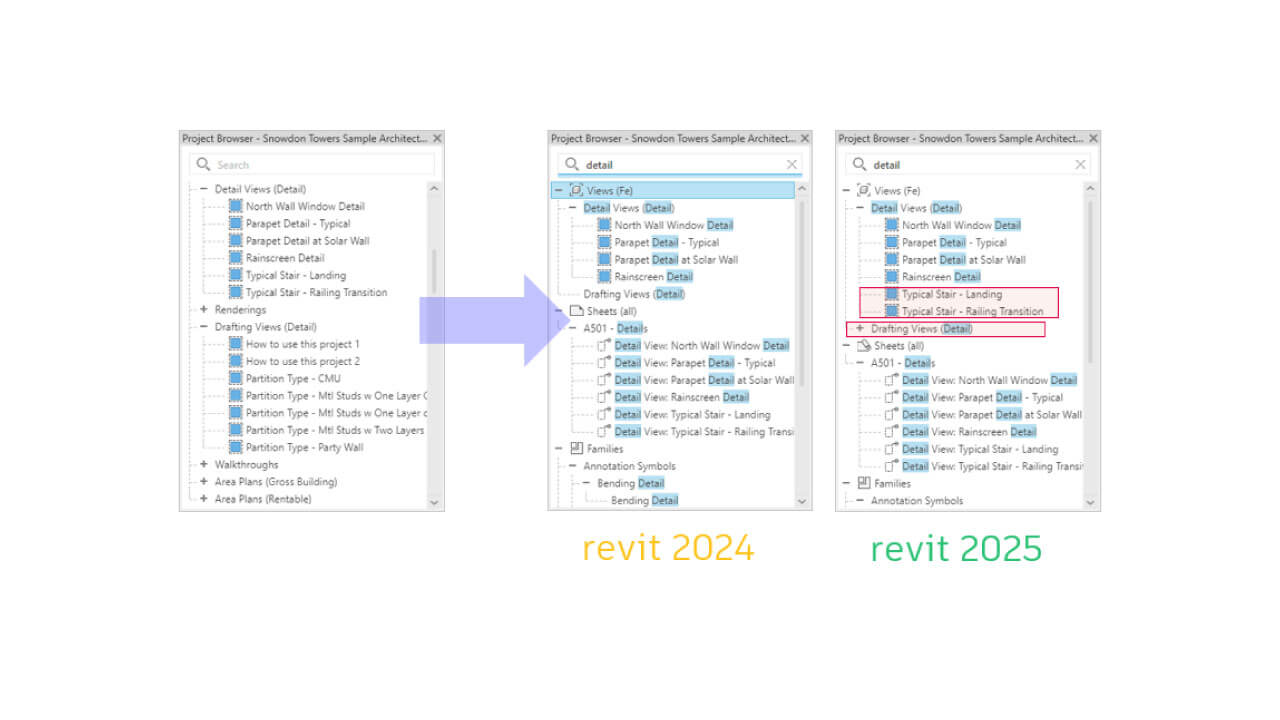Select 'How to use this project 2' view

[x=303, y=361]
